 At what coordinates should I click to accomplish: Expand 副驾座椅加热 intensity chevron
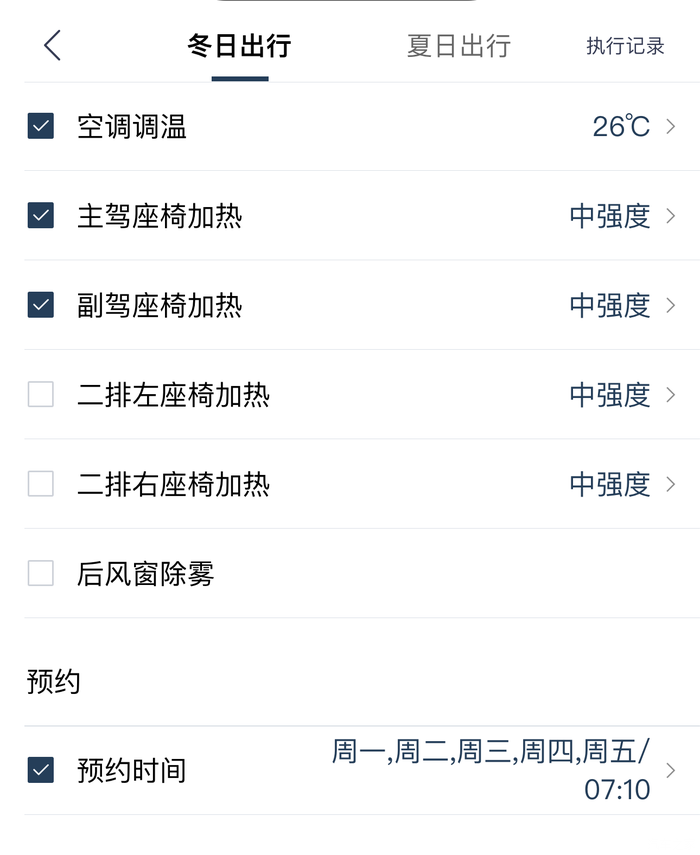click(x=671, y=305)
